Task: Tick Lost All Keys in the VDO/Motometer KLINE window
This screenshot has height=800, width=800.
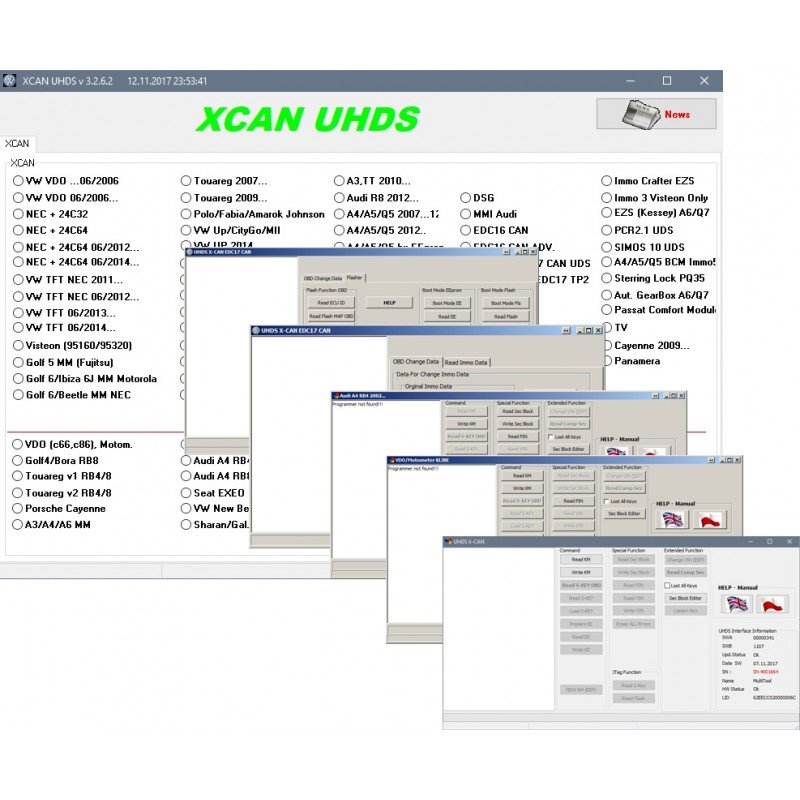Action: 607,502
